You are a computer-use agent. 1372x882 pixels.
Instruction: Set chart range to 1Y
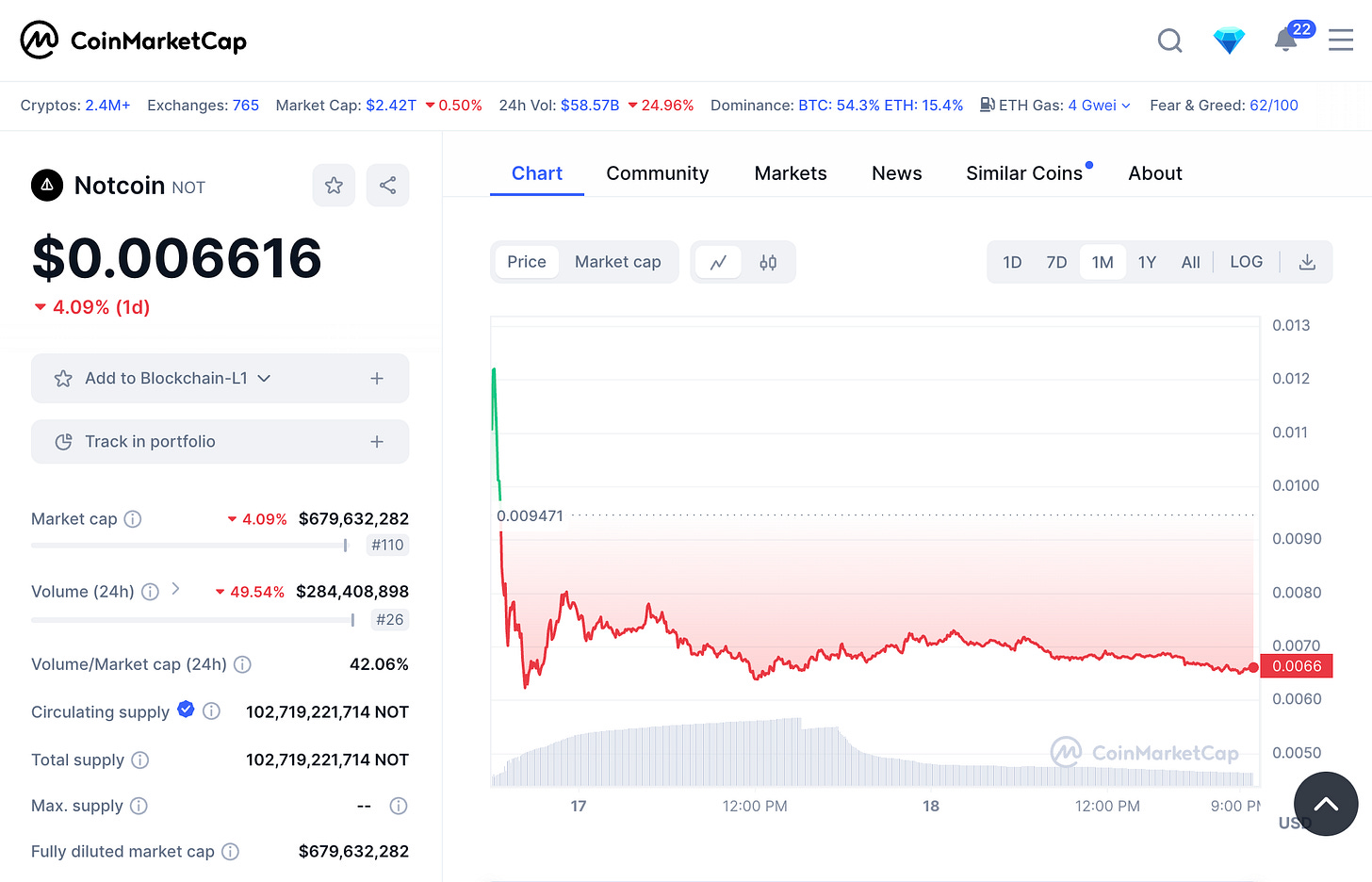[1147, 262]
